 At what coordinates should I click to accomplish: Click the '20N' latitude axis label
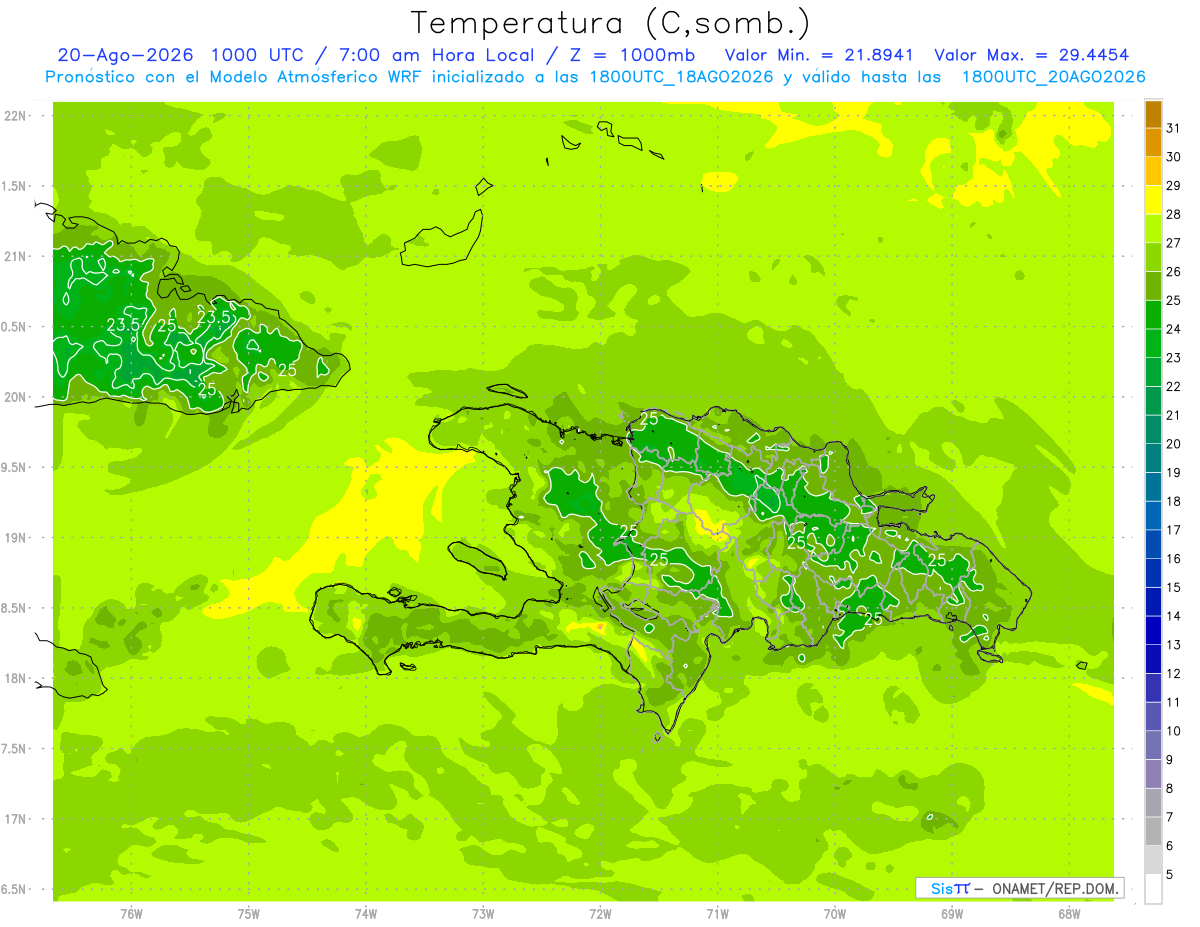(15, 397)
